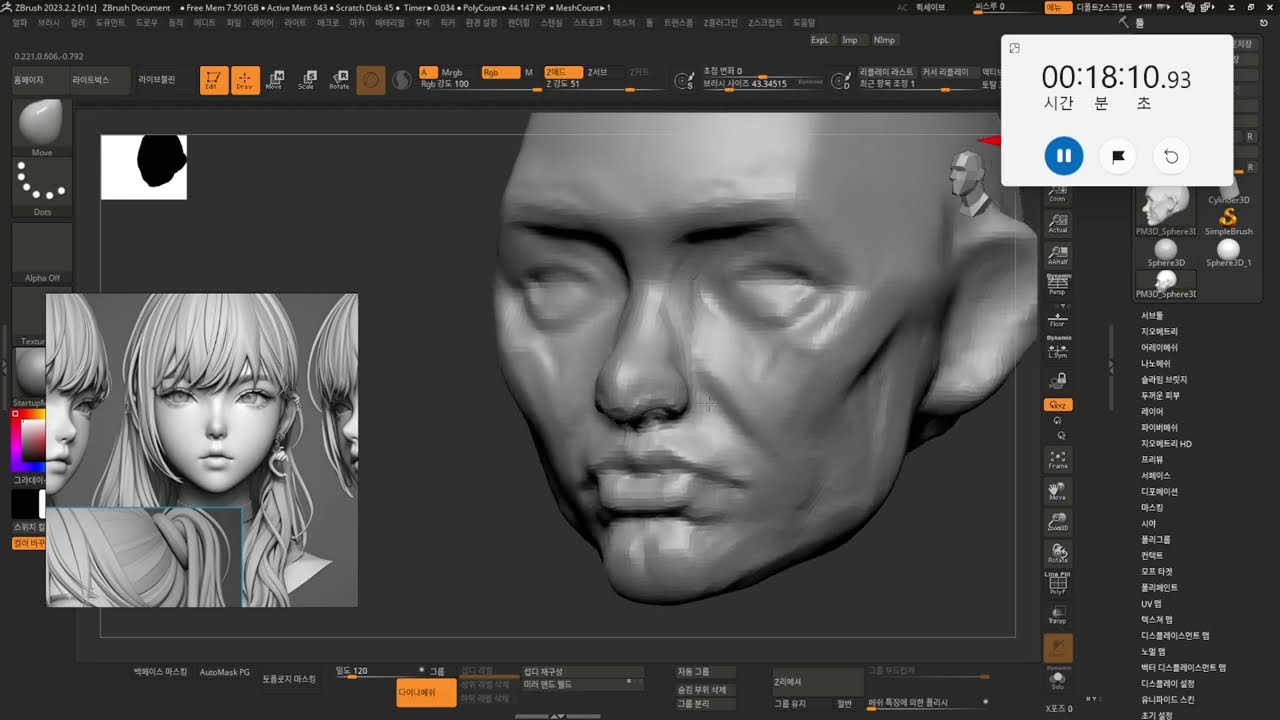
Task: Toggle Persp perspective view icon
Action: (x=1058, y=285)
